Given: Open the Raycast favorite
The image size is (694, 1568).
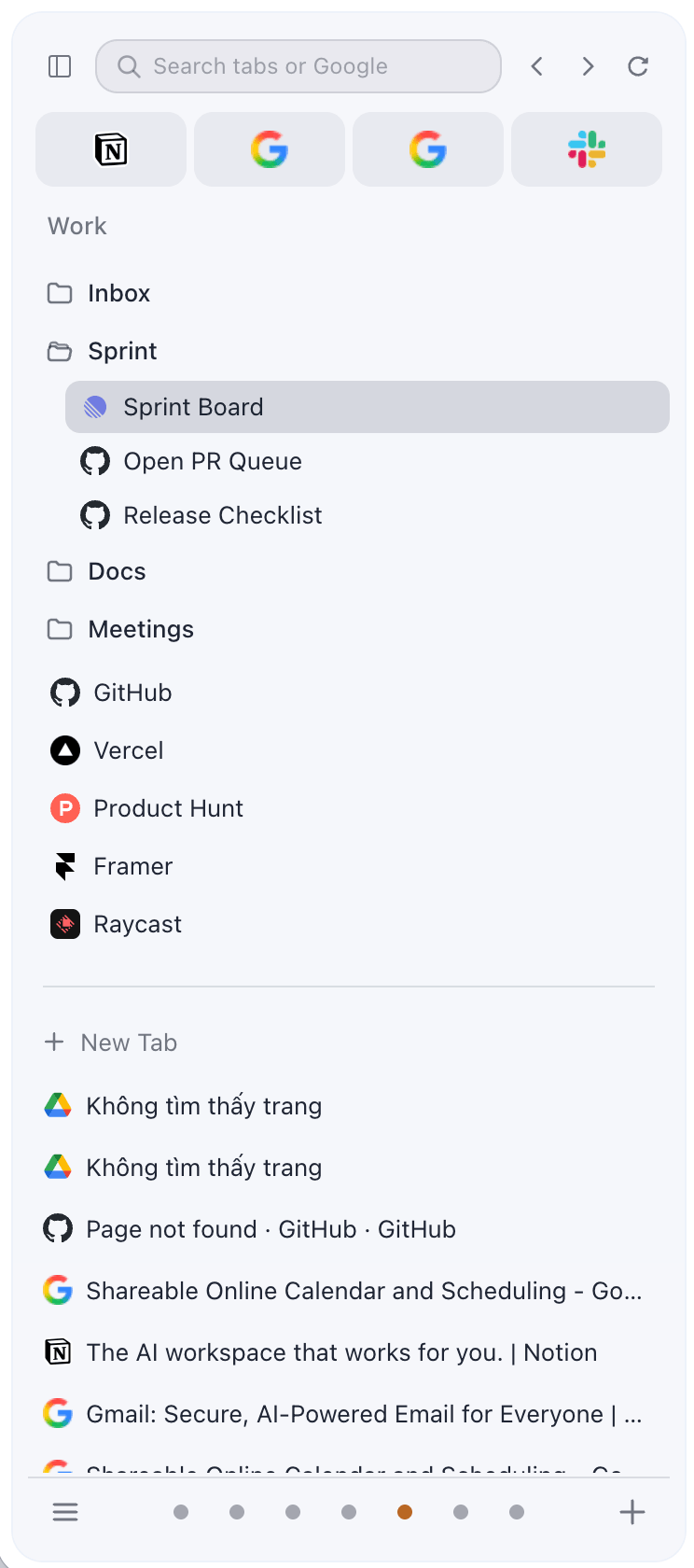Looking at the screenshot, I should (137, 924).
